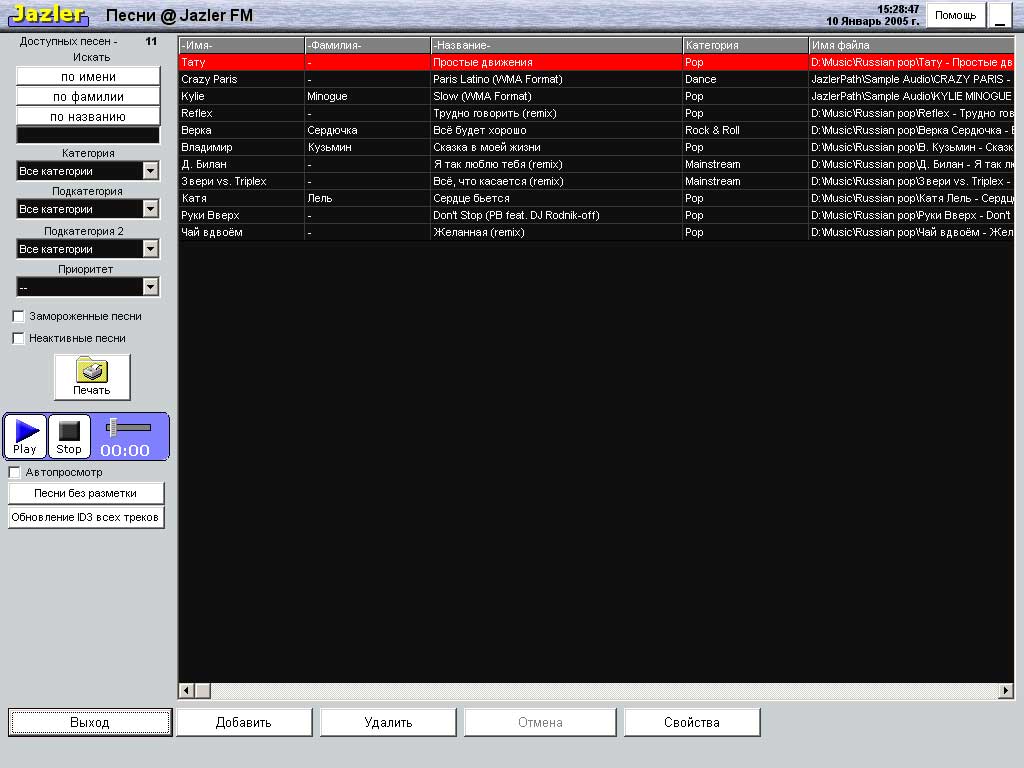Click the Dance category cell
This screenshot has width=1024, height=768.
point(745,79)
